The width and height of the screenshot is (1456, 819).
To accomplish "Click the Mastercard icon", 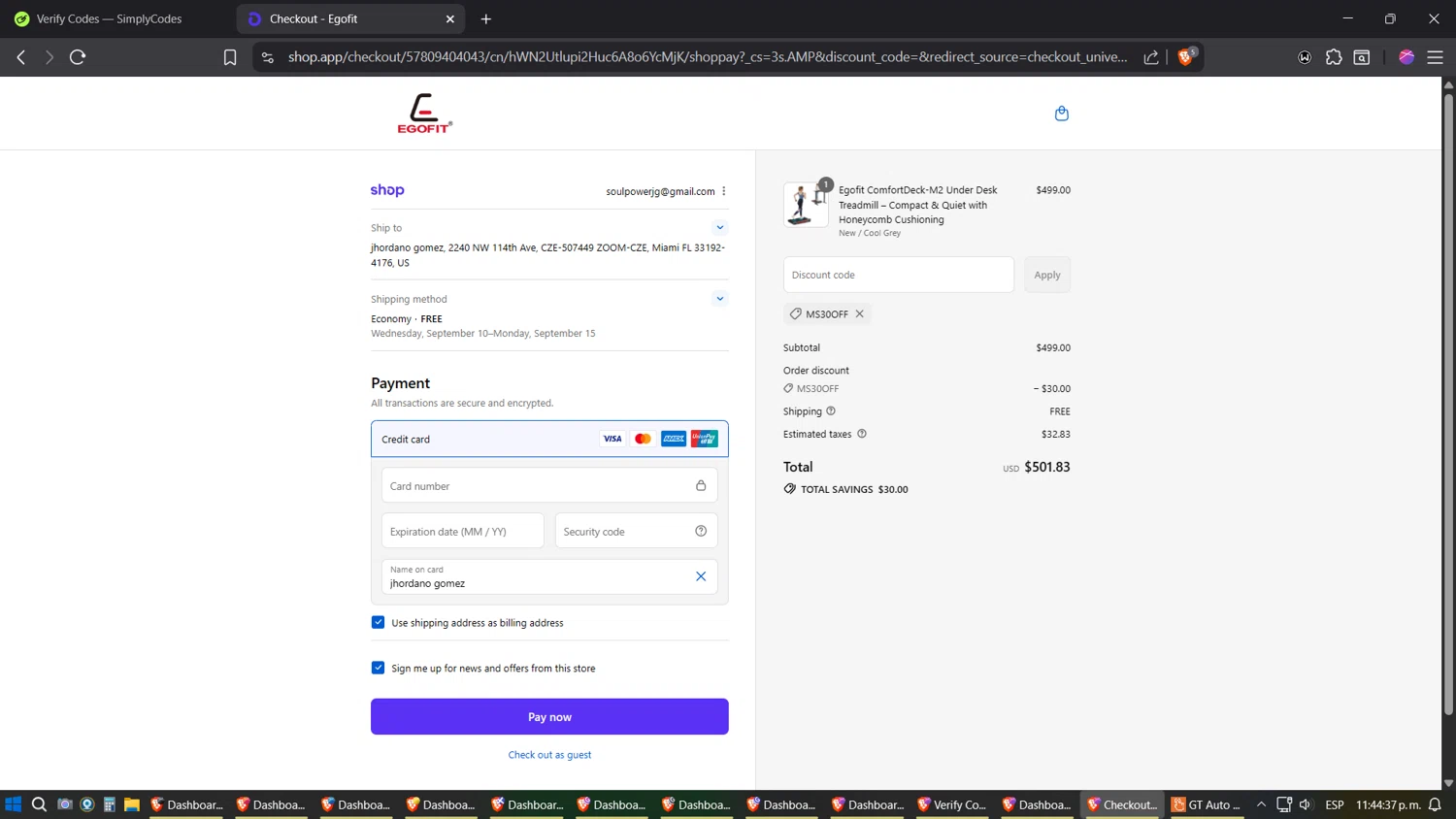I will pyautogui.click(x=643, y=439).
